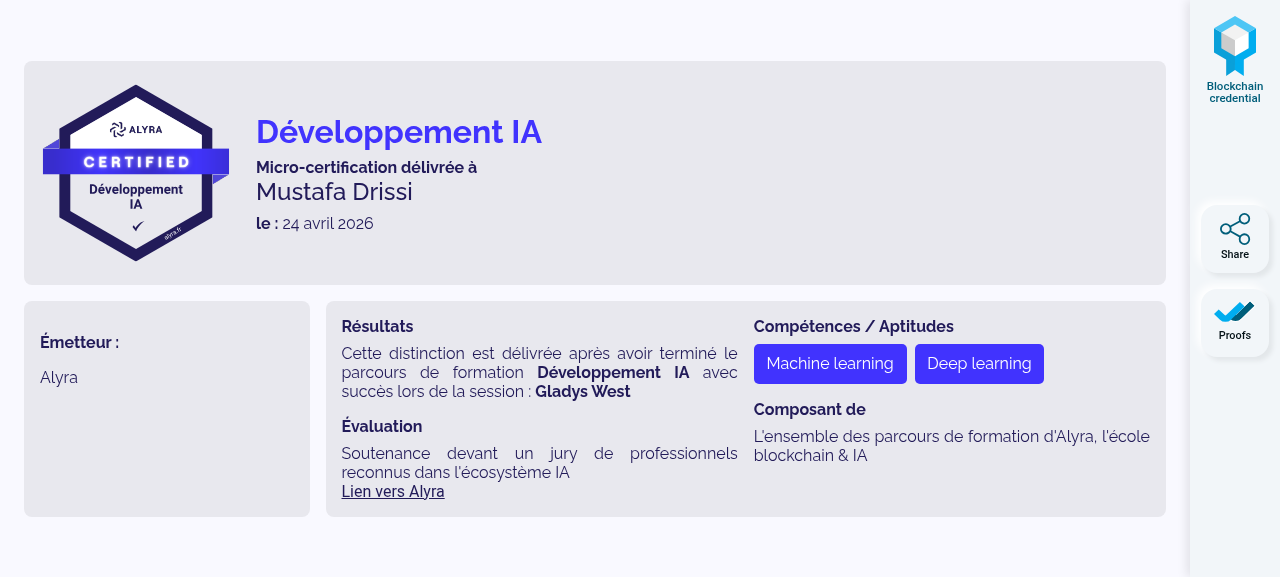Screen dimensions: 1280x577
Task: Click the issuer name Alyra
Action: (x=59, y=377)
